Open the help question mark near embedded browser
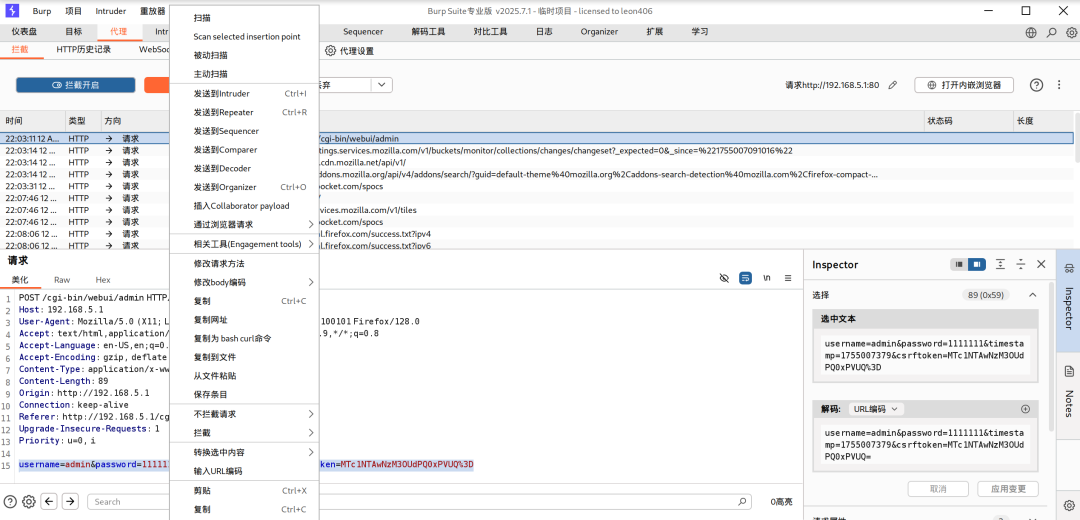The image size is (1080, 520). pos(1036,85)
